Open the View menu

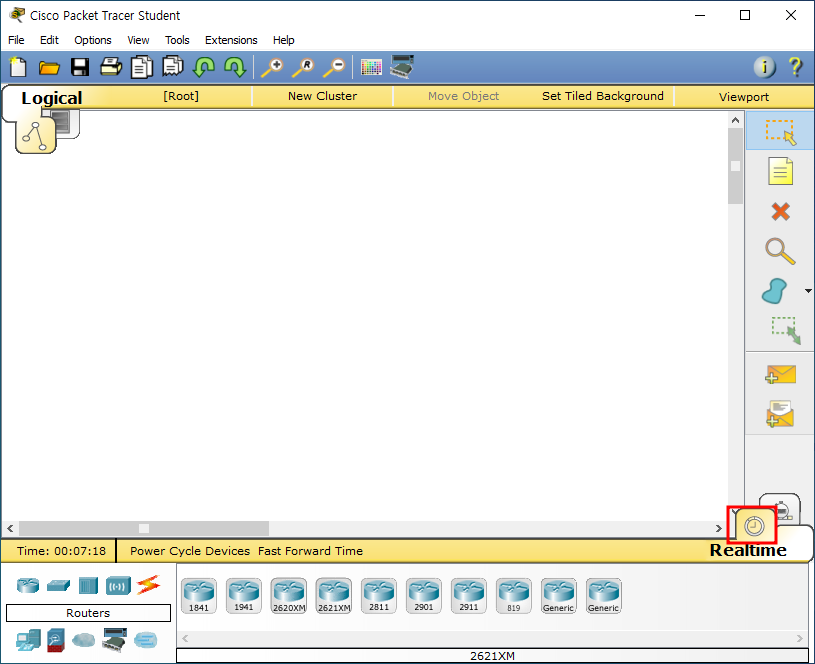click(138, 40)
